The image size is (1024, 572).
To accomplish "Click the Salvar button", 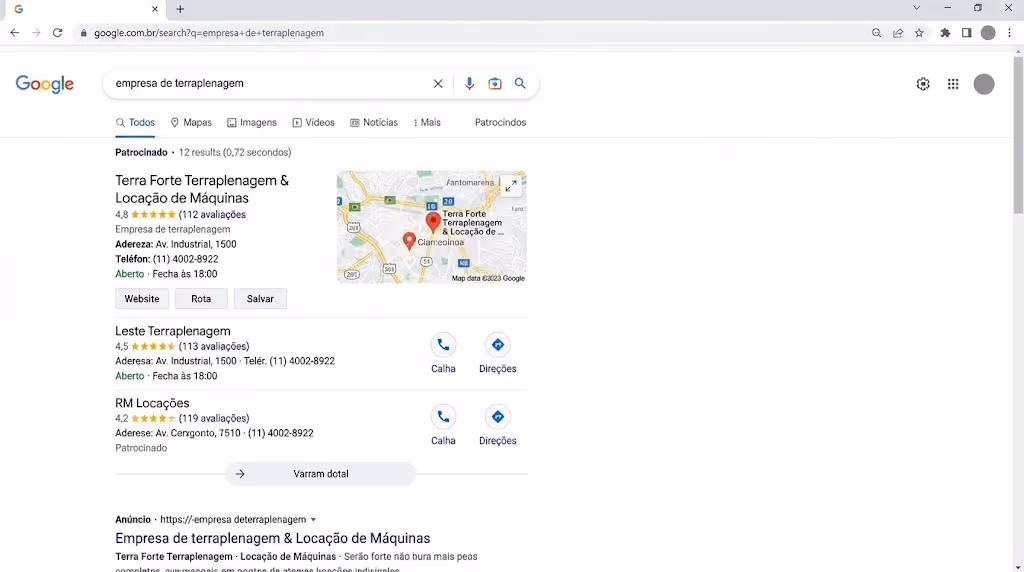I will tap(260, 299).
